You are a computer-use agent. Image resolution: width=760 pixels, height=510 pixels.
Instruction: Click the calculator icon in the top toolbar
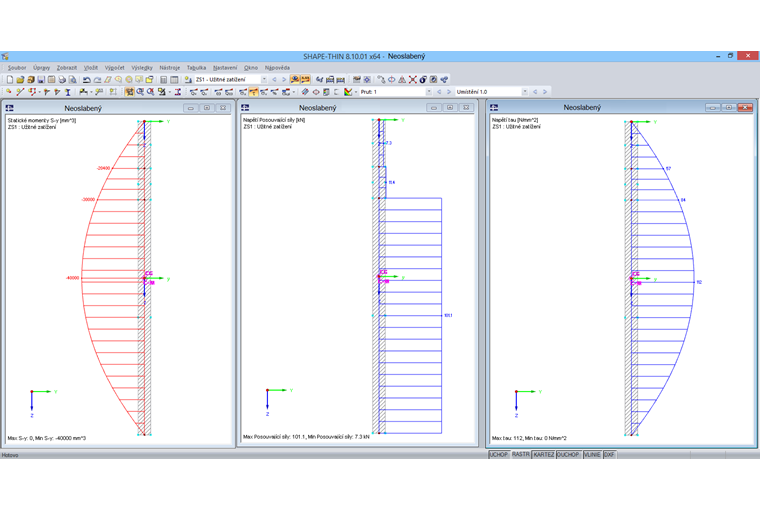(163, 80)
